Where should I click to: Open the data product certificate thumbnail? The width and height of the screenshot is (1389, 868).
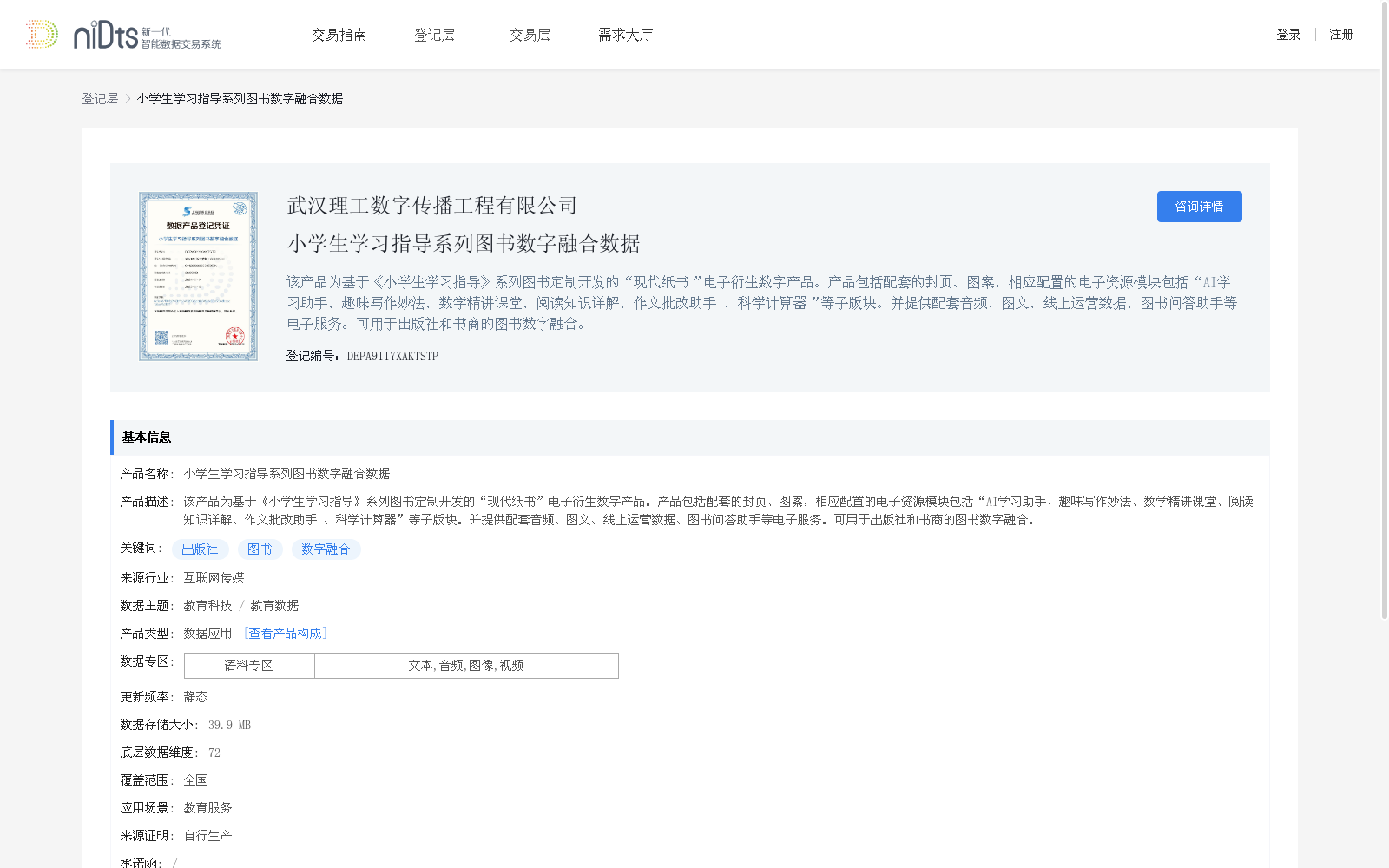point(198,276)
